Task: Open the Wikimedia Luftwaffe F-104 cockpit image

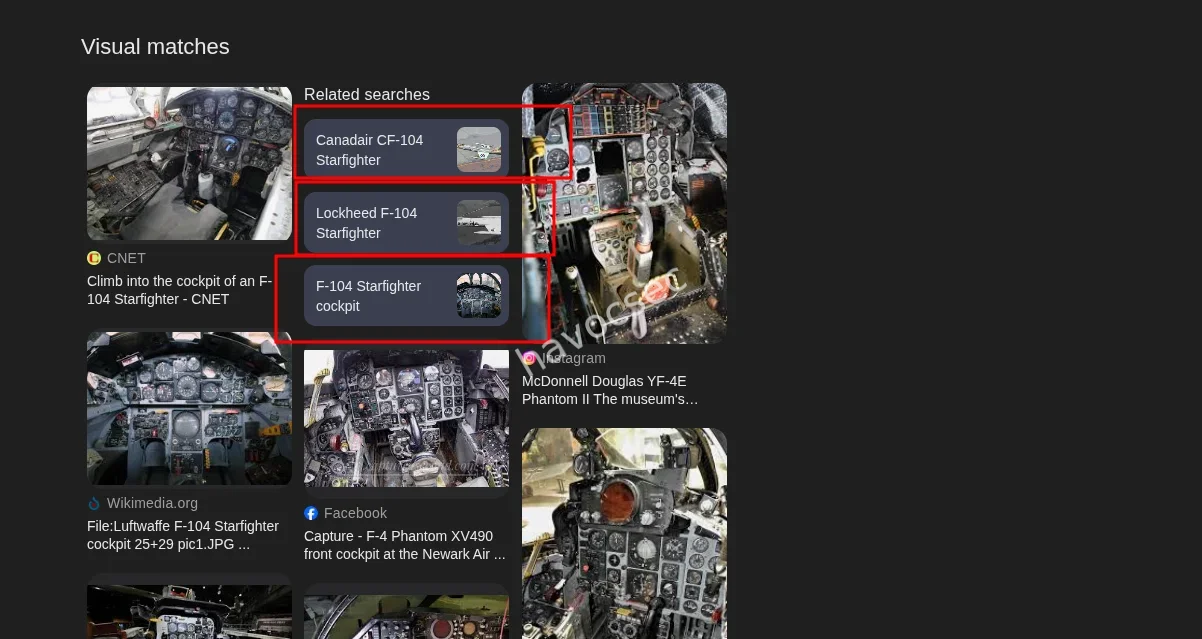Action: point(189,409)
